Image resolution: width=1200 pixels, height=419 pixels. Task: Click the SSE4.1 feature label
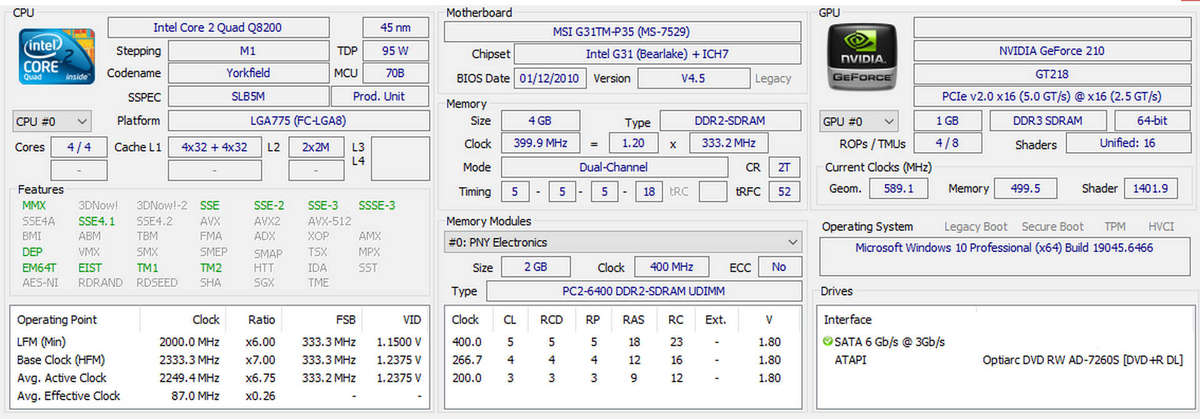(98, 221)
